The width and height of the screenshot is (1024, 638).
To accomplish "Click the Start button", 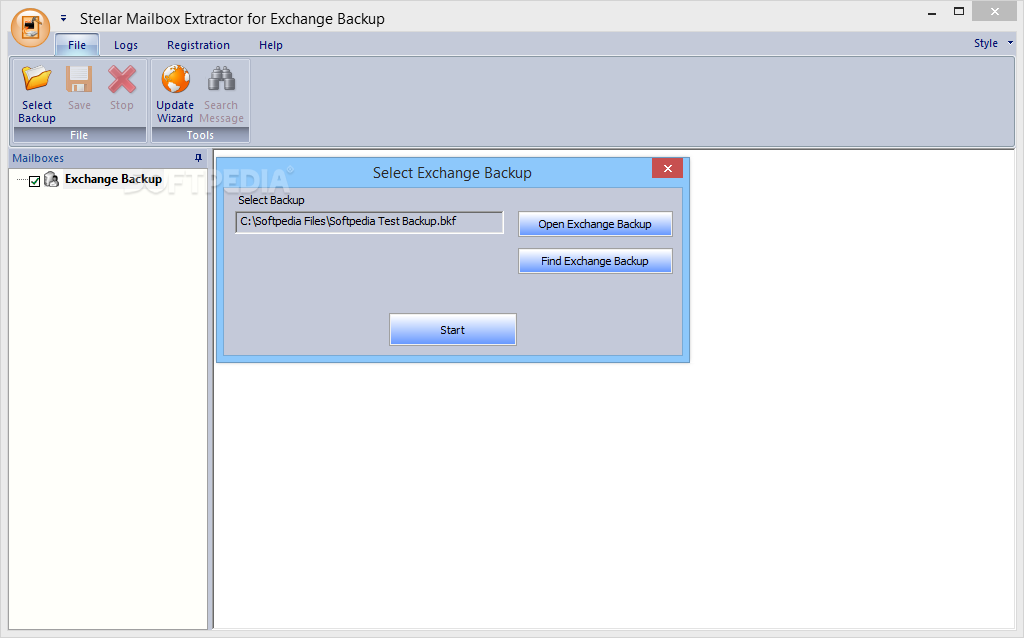I will tap(453, 330).
